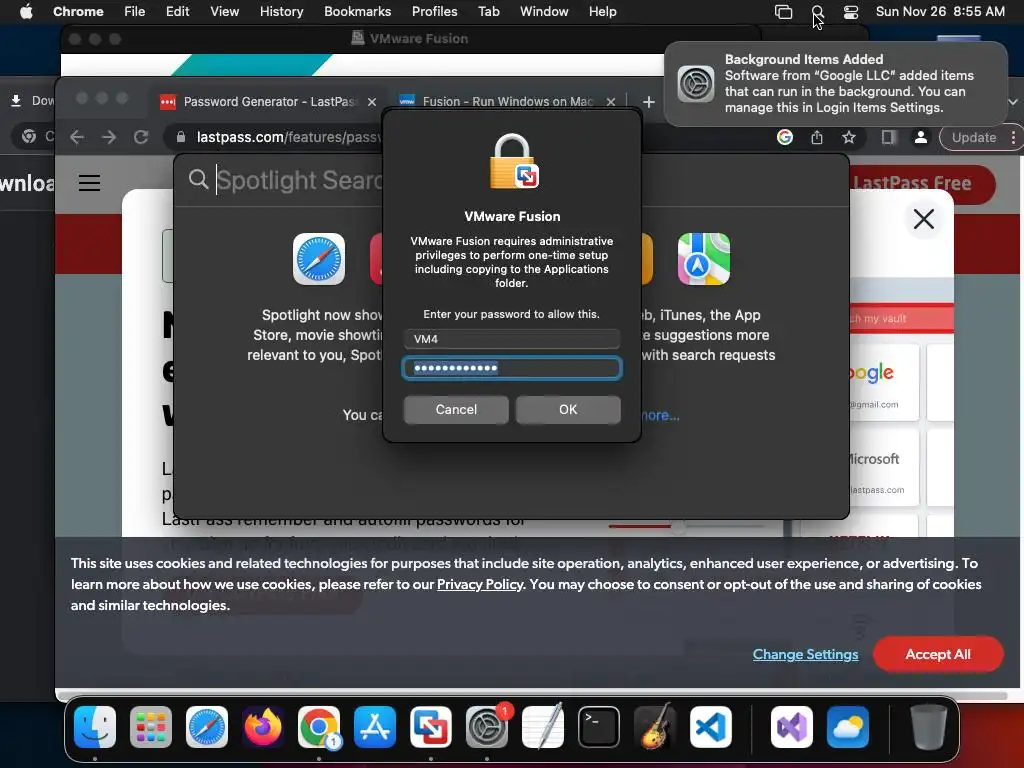Open GarageBand from the Dock
1024x768 pixels.
tap(655, 727)
